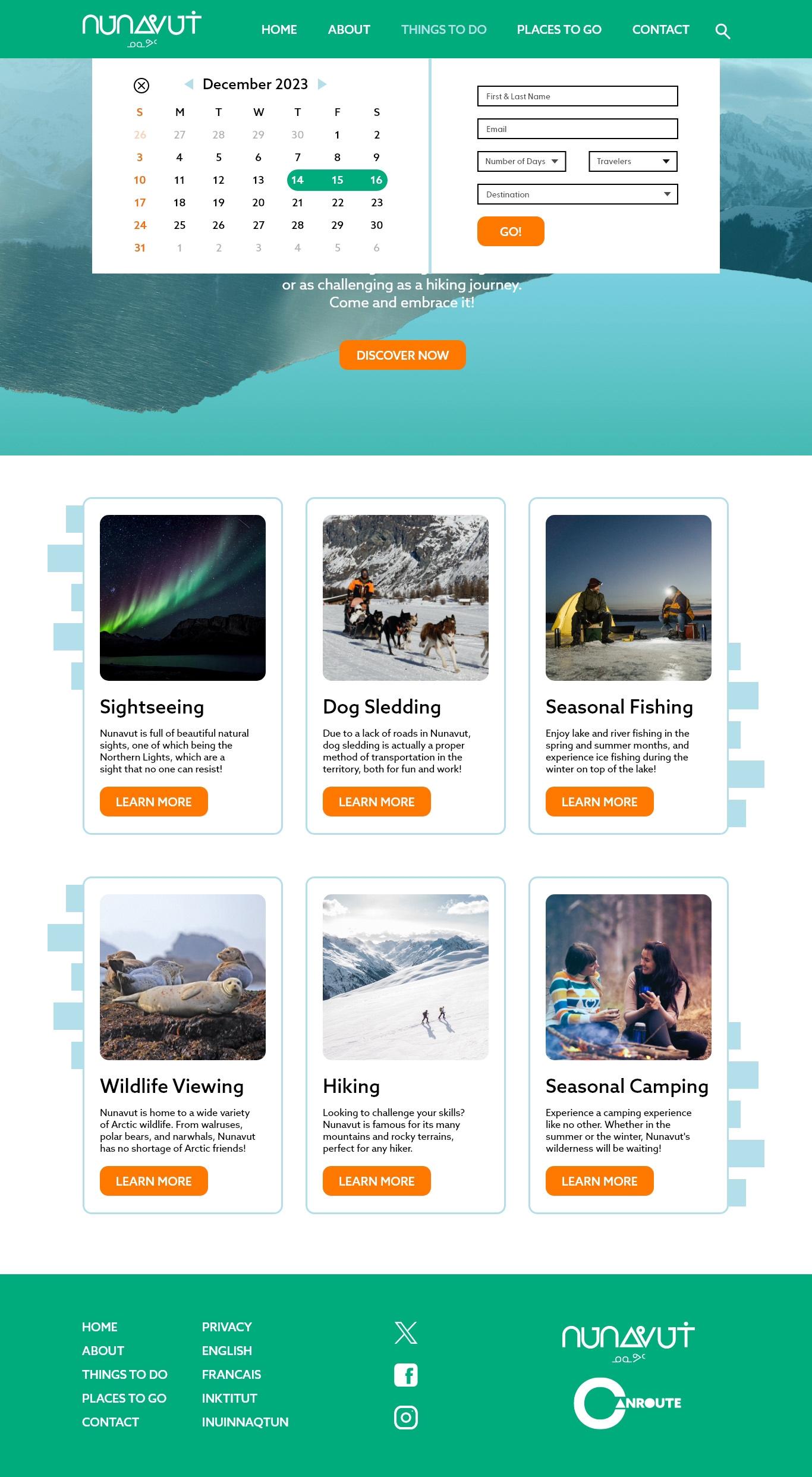This screenshot has height=1477, width=812.
Task: Expand the Travelers dropdown
Action: click(633, 161)
